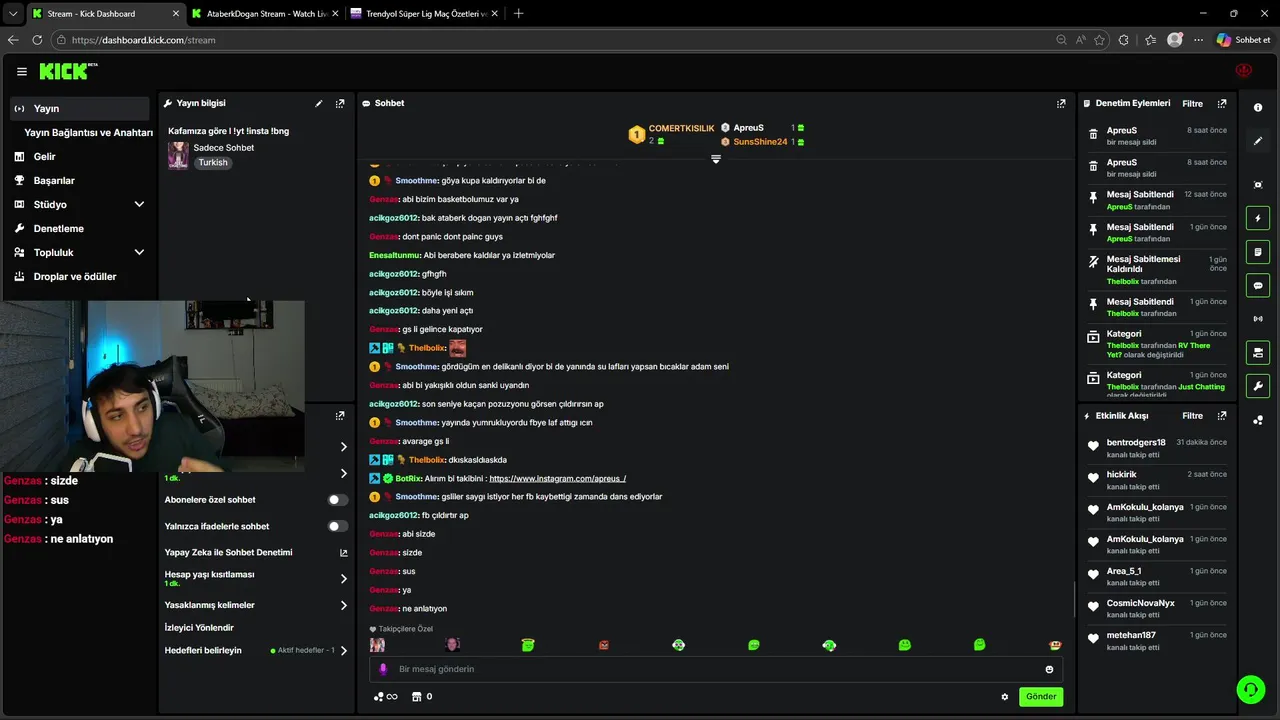1280x720 pixels.
Task: Toggle the wrench moderation icon in the right sidebar
Action: 1258,386
